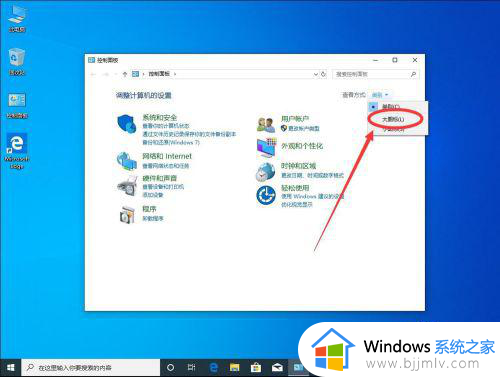Image resolution: width=500 pixels, height=377 pixels.
Task: Select This PC desktop icon
Action: 17,19
